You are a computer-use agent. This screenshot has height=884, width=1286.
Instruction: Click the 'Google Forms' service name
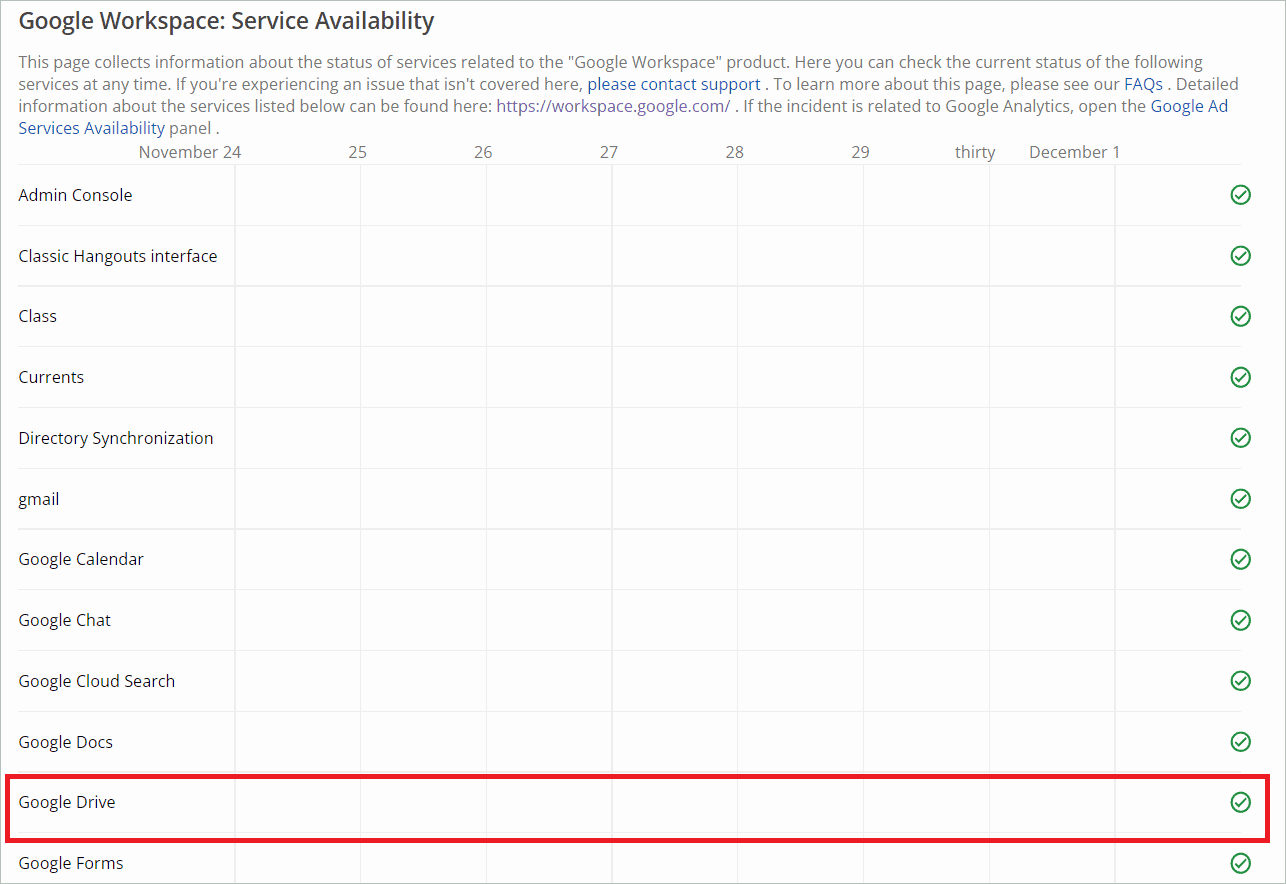pyautogui.click(x=71, y=863)
